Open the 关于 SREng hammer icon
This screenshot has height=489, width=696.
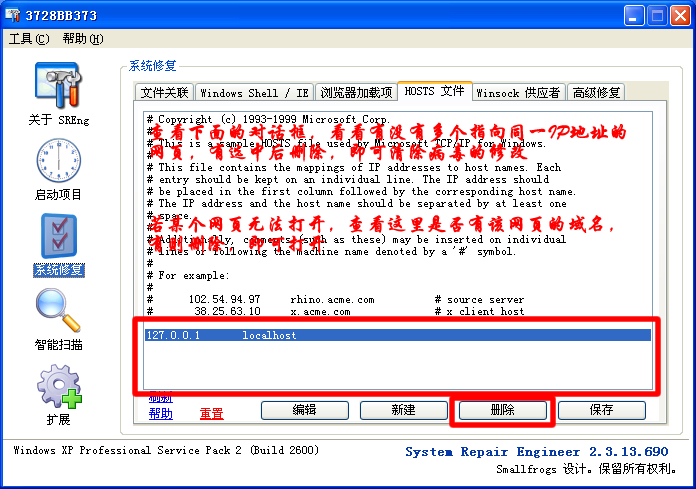58,85
